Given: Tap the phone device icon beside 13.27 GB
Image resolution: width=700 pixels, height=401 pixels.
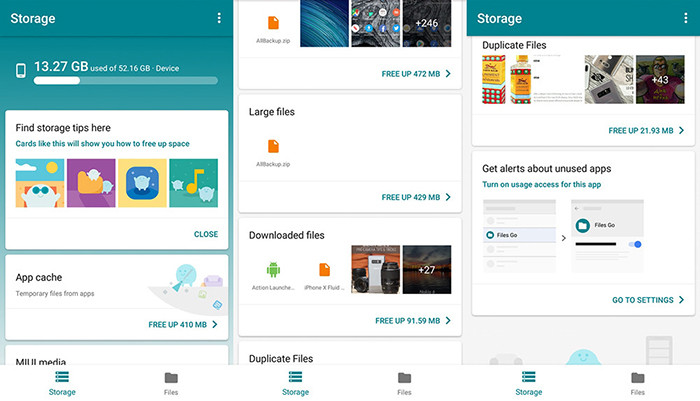Looking at the screenshot, I should pyautogui.click(x=20, y=70).
